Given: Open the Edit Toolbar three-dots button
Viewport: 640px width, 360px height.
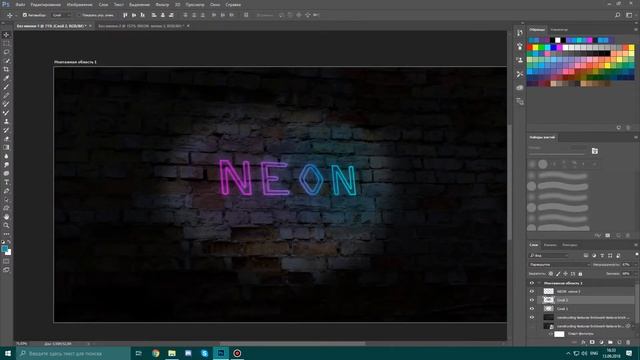Looking at the screenshot, I should point(6,234).
